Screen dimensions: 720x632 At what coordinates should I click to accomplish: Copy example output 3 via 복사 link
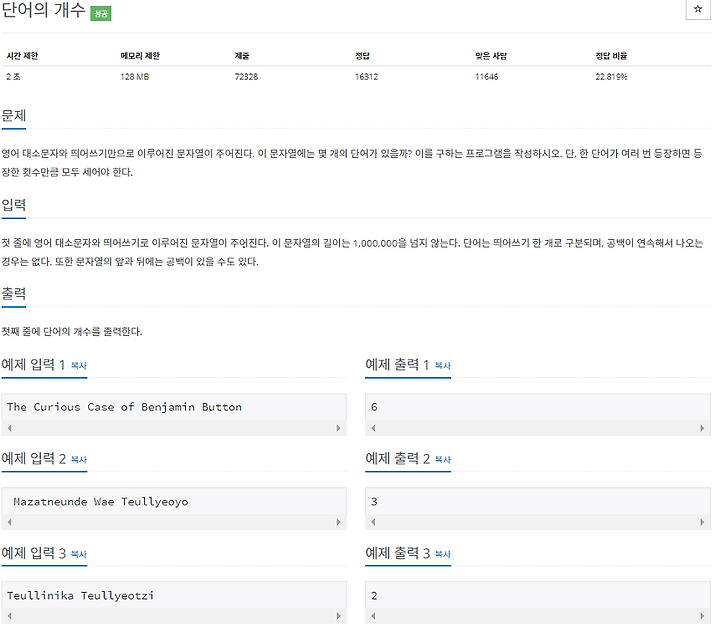pyautogui.click(x=443, y=554)
